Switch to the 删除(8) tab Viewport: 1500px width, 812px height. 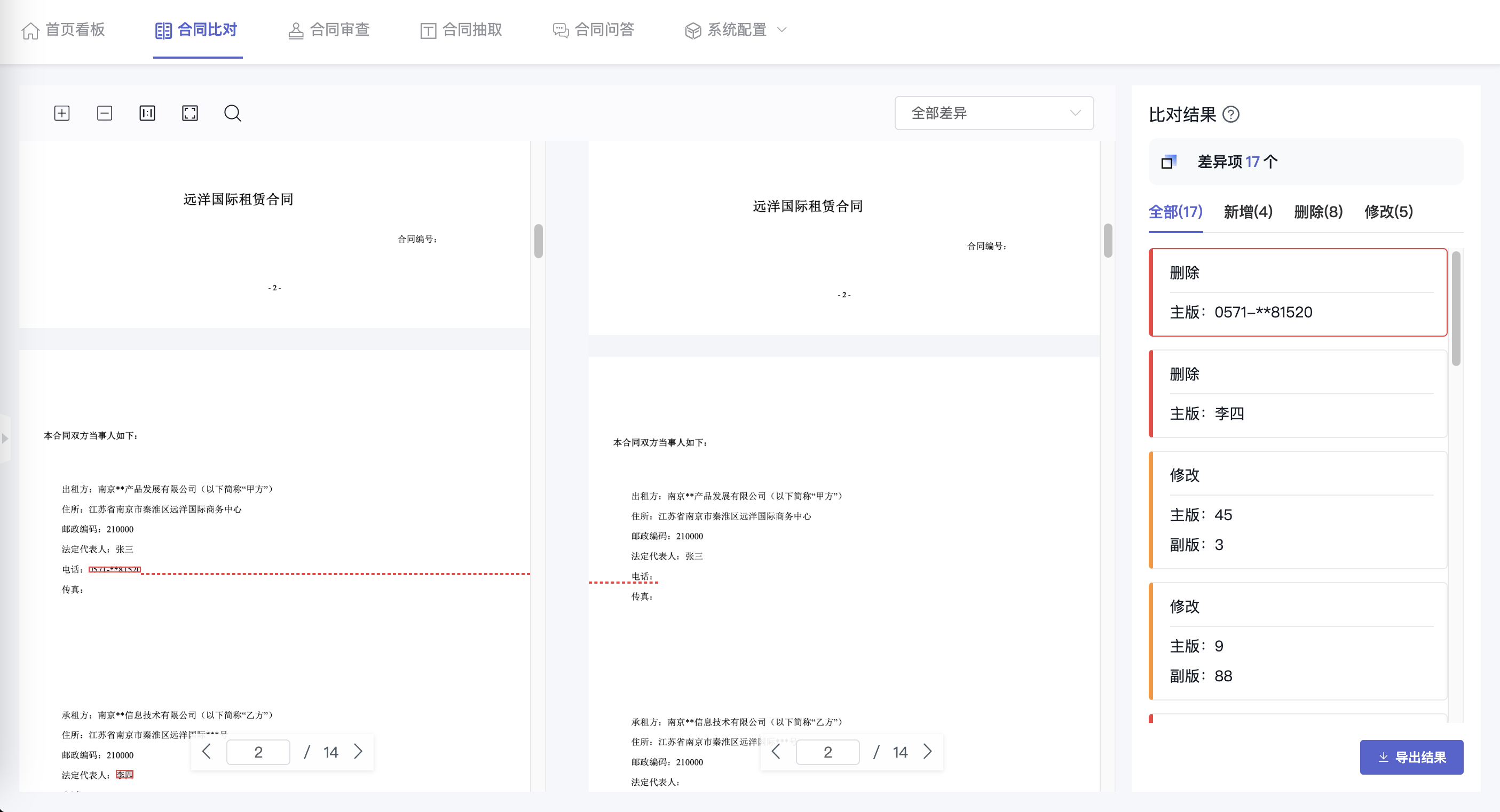pyautogui.click(x=1319, y=212)
